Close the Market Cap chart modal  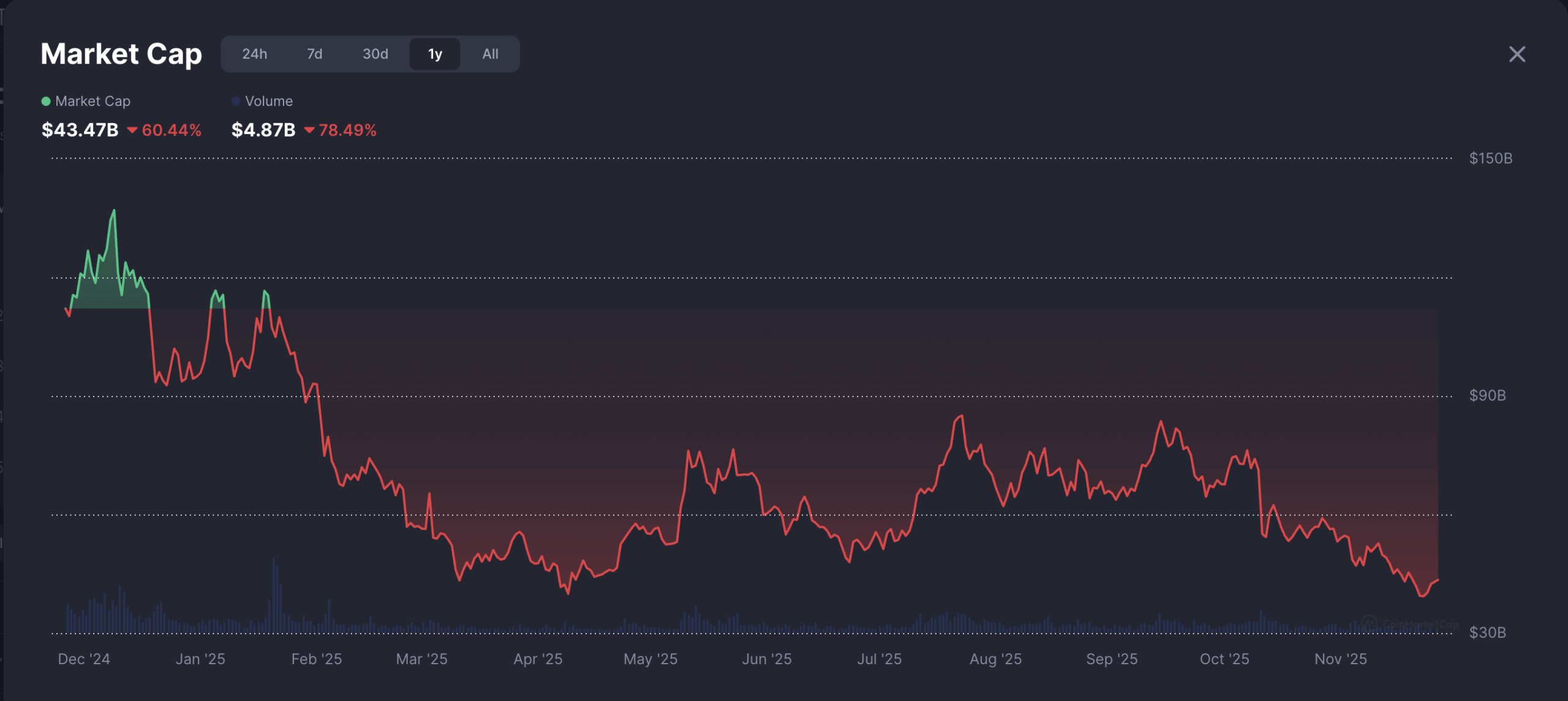pos(1517,55)
